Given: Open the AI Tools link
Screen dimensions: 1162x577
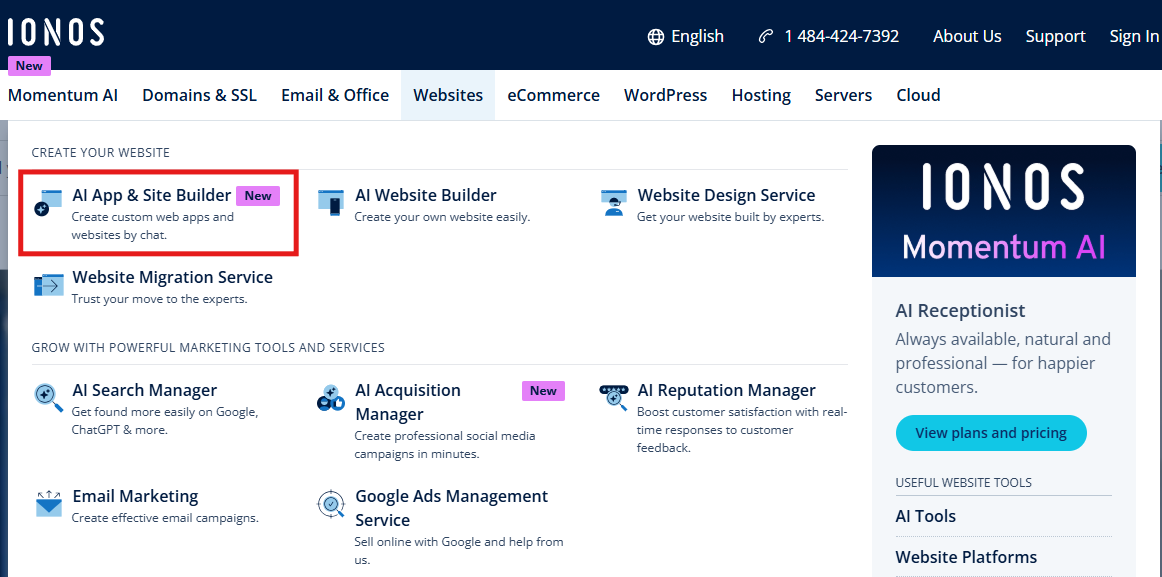Looking at the screenshot, I should [x=926, y=516].
